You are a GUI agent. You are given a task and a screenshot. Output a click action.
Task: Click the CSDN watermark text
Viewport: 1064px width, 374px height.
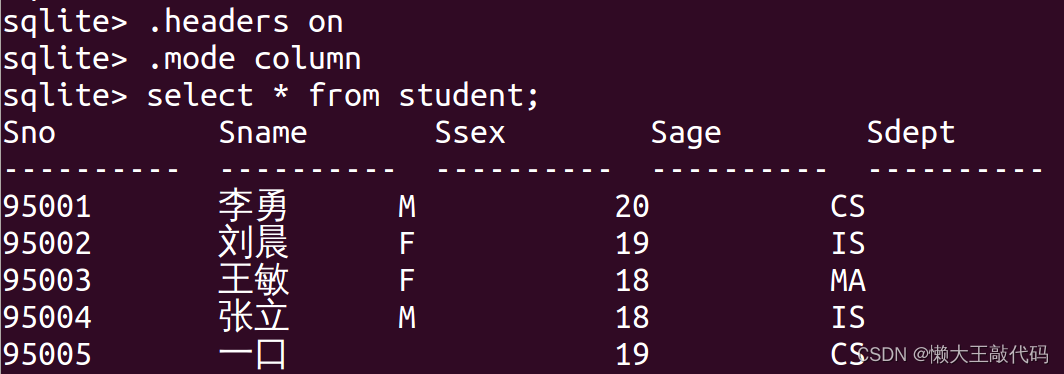pyautogui.click(x=954, y=354)
